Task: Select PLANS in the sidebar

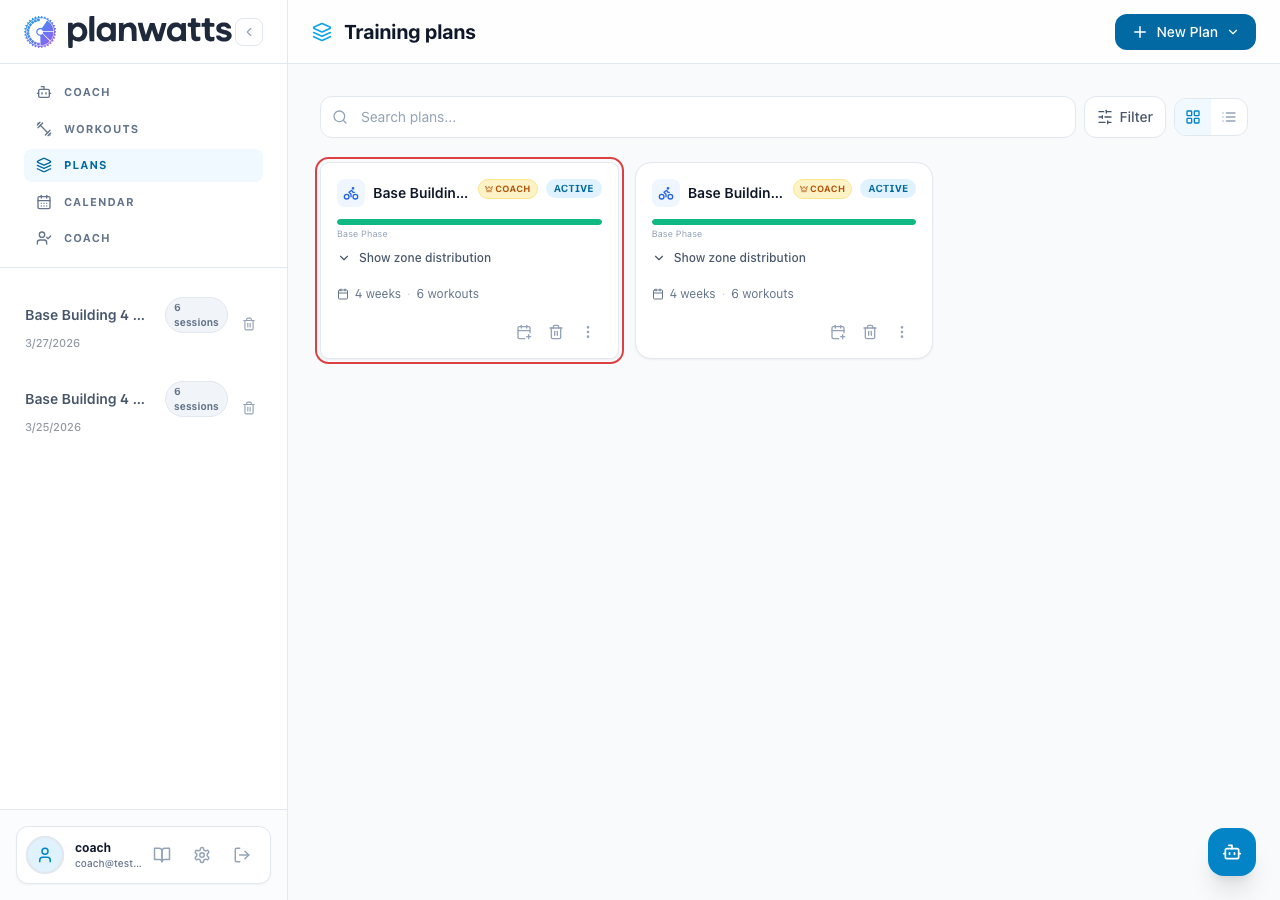Action: click(x=143, y=165)
